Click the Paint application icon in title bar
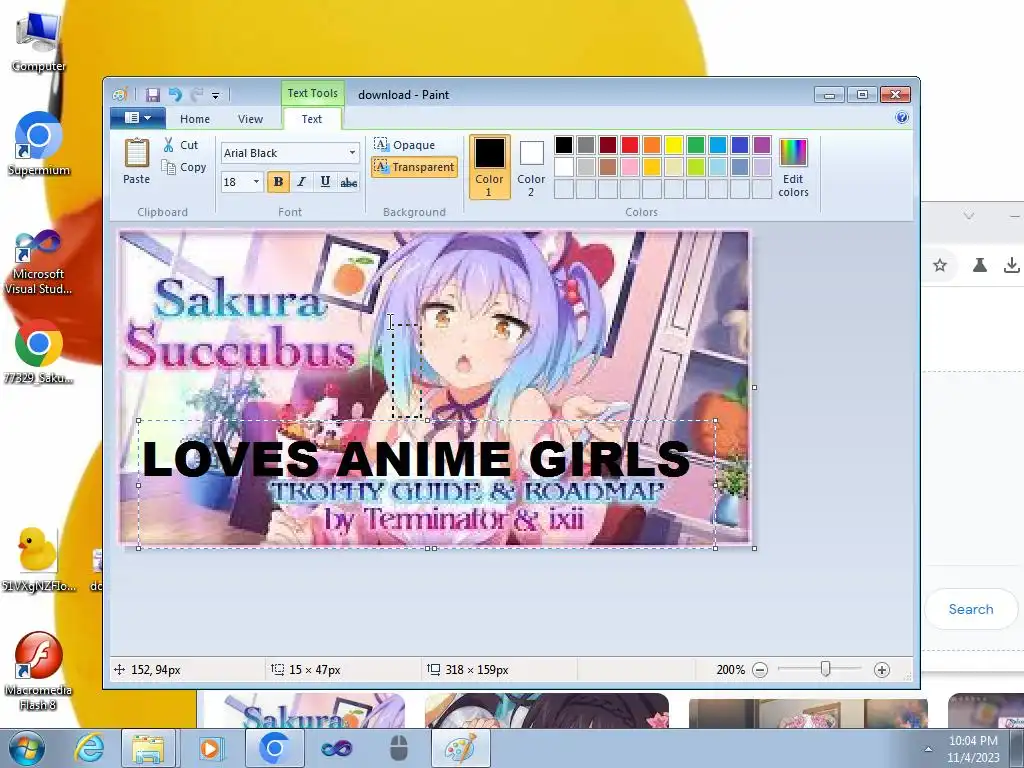 click(119, 95)
